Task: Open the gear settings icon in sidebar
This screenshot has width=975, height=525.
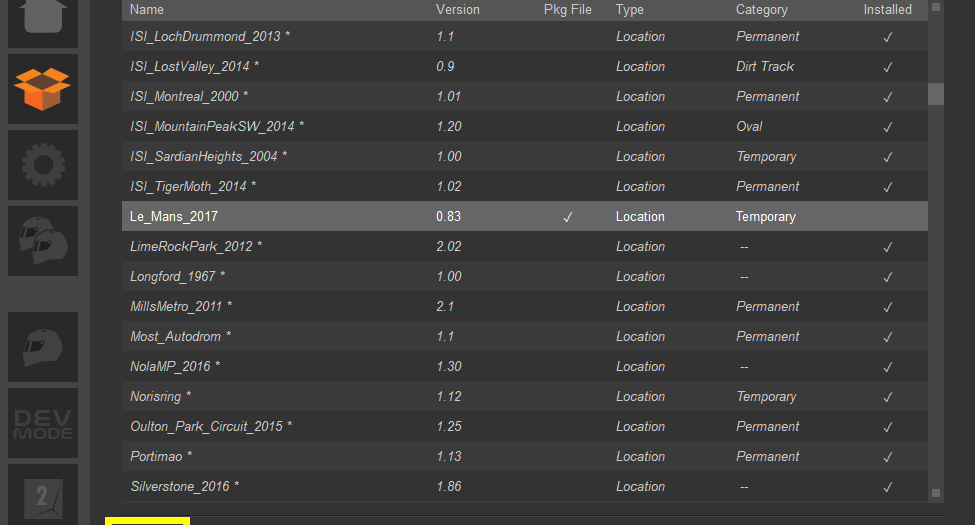Action: click(42, 165)
